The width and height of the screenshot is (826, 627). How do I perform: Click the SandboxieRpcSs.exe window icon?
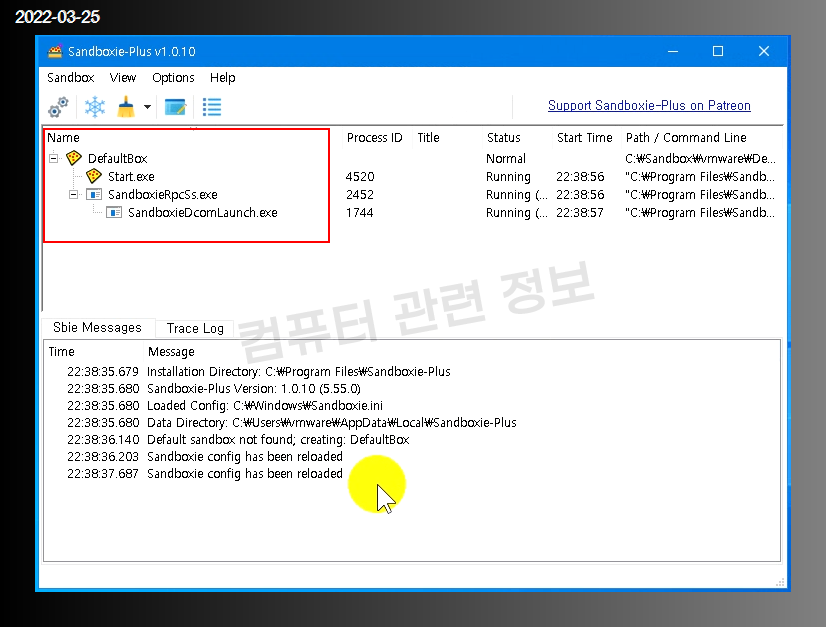pos(94,194)
